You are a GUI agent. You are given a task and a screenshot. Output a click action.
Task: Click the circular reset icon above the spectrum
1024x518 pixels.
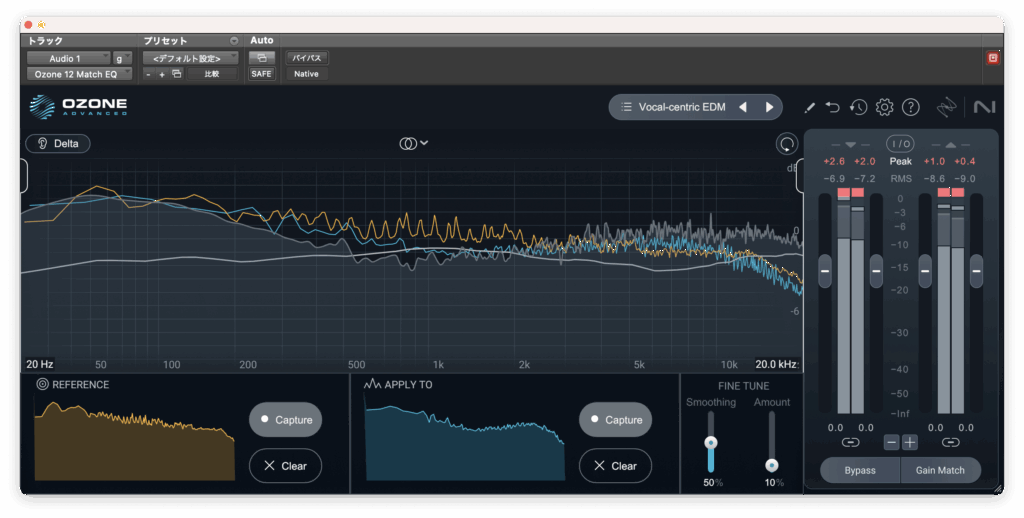pyautogui.click(x=786, y=144)
